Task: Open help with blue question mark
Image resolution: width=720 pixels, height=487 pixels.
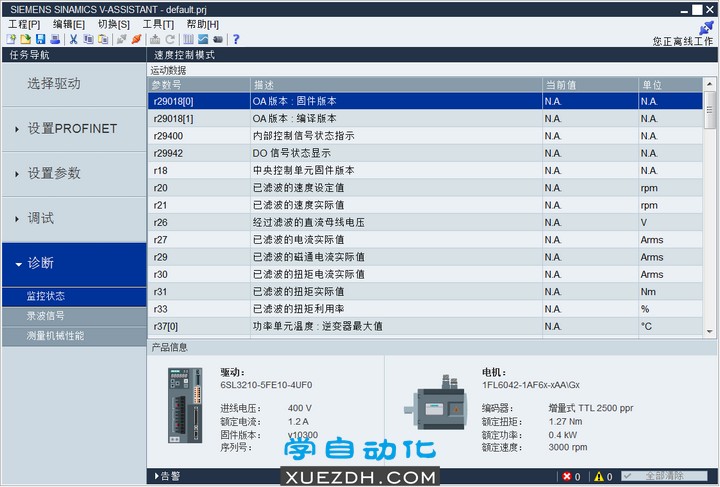Action: tap(236, 39)
